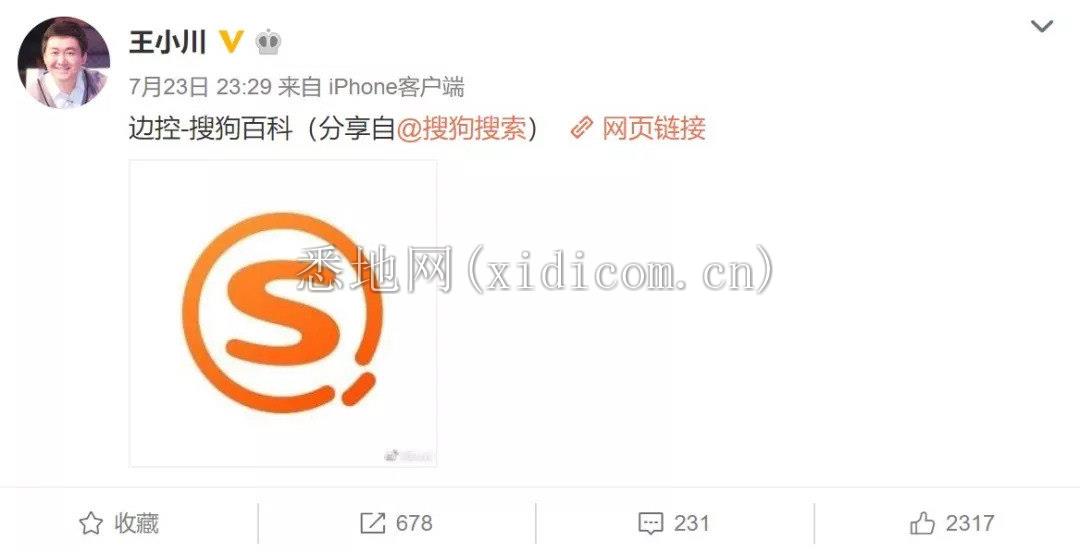Click the iPhone客户端 source link

(395, 87)
